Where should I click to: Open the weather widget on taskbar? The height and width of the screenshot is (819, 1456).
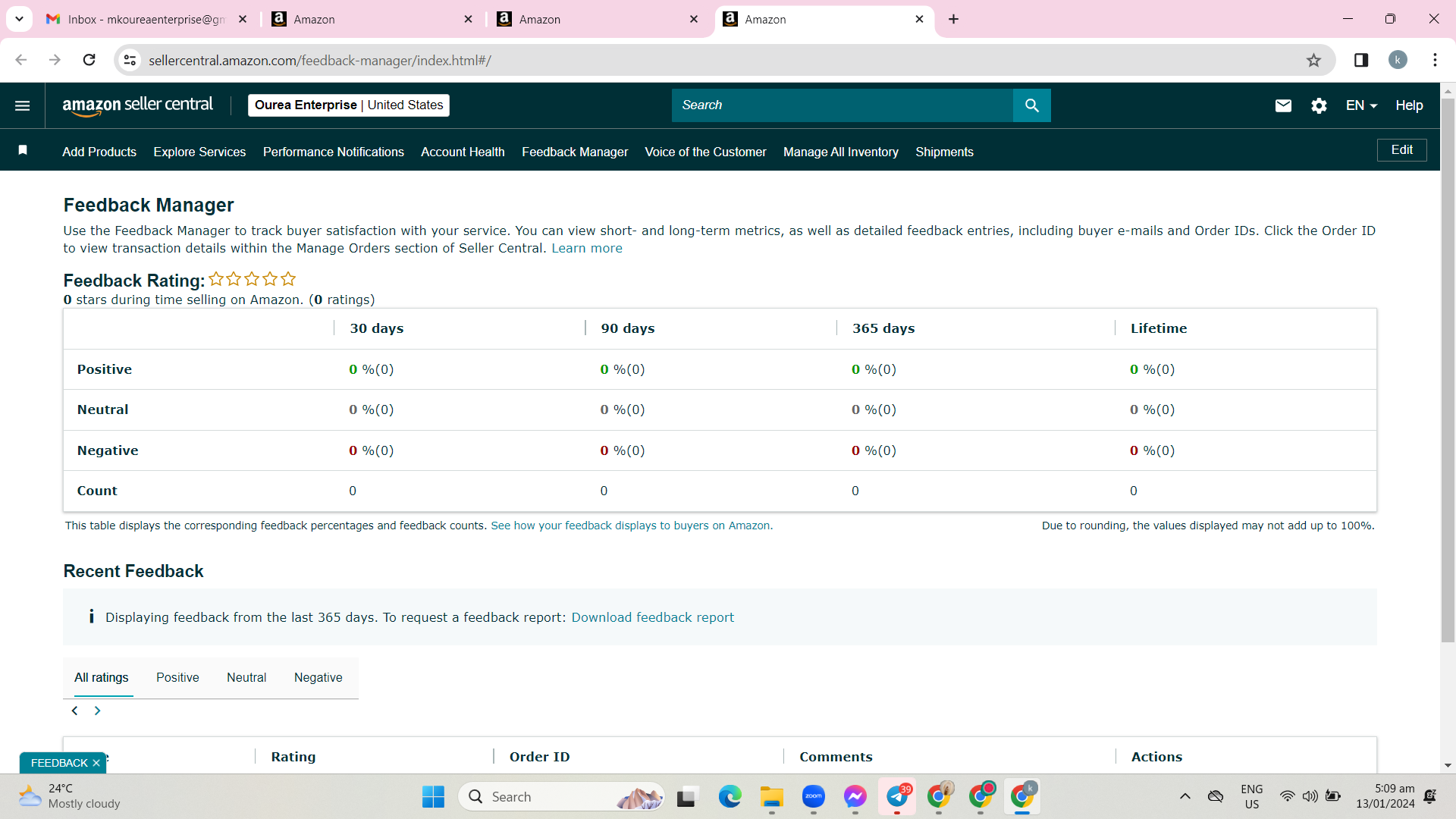pyautogui.click(x=70, y=796)
